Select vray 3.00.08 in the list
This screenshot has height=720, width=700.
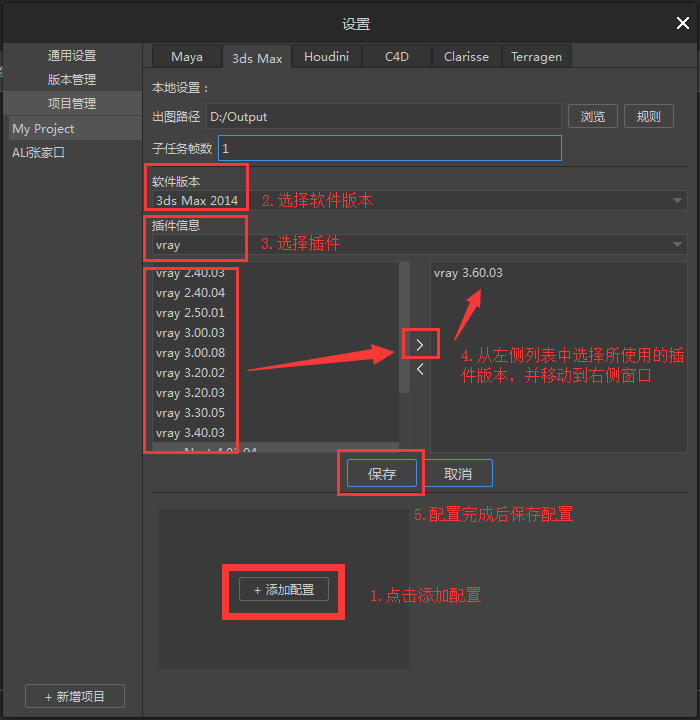coord(276,353)
